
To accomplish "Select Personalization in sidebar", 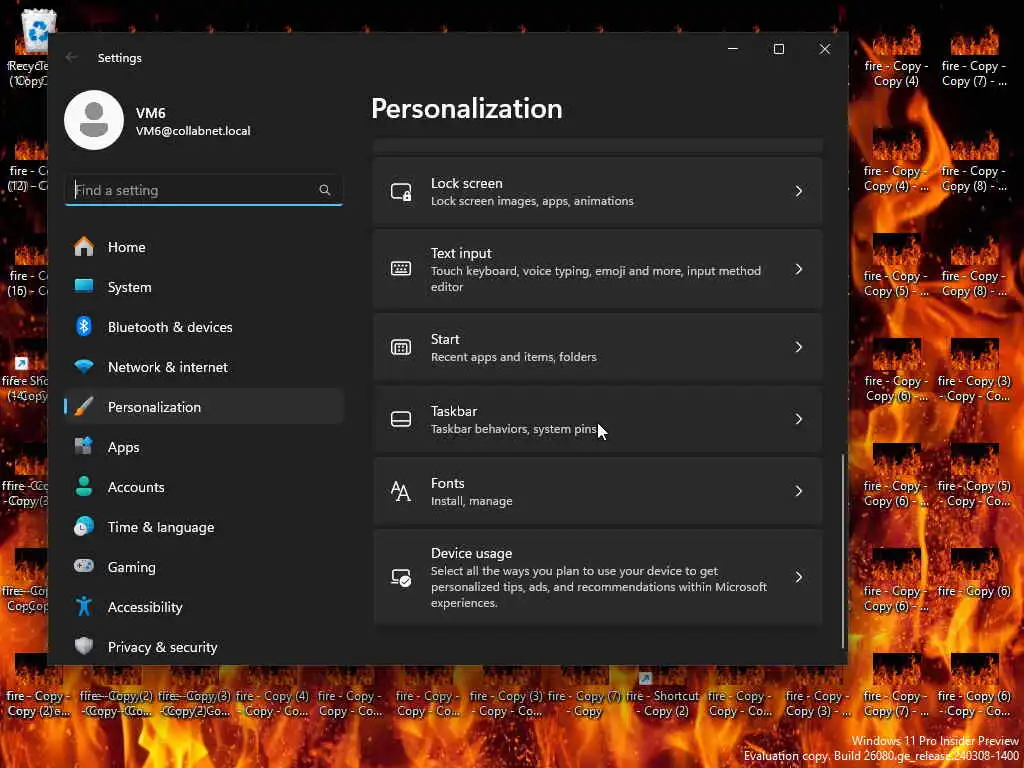I will coord(204,407).
